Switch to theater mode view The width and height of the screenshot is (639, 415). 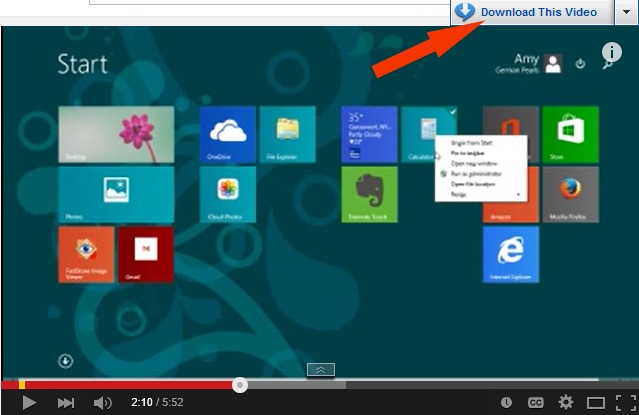click(x=595, y=402)
